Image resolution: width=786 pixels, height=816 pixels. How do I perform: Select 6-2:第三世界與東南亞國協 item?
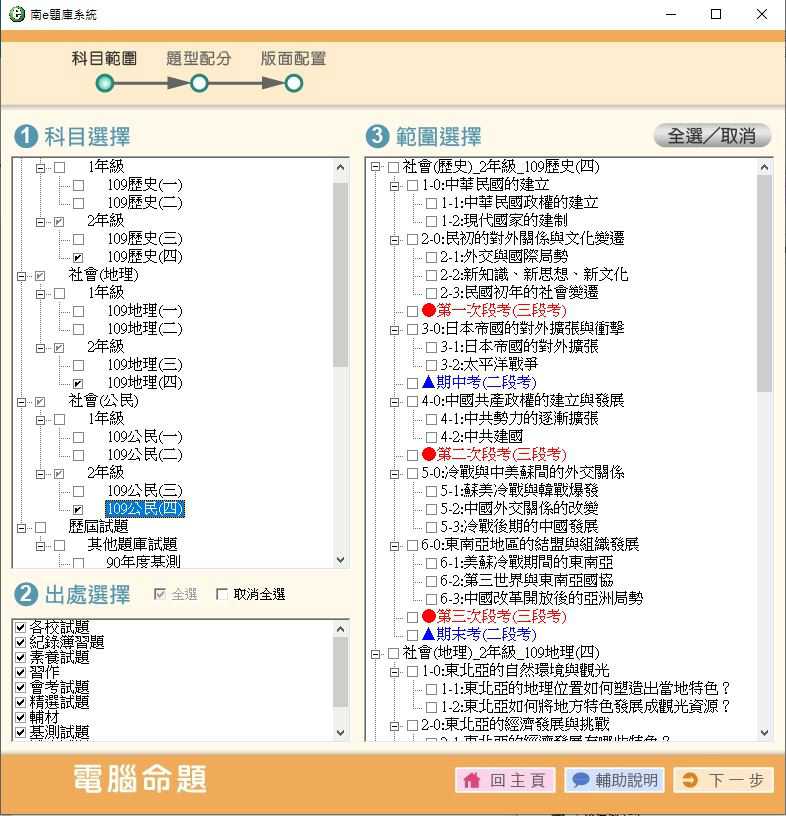(527, 580)
